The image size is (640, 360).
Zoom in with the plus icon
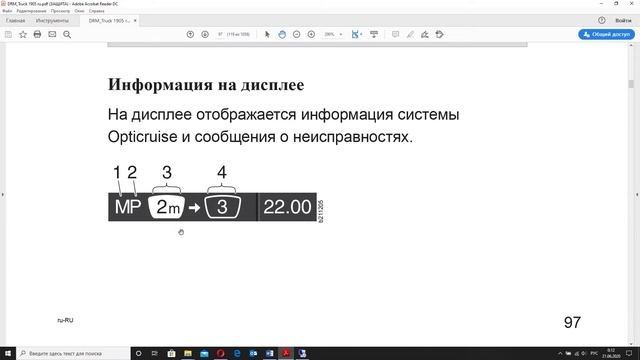point(311,34)
